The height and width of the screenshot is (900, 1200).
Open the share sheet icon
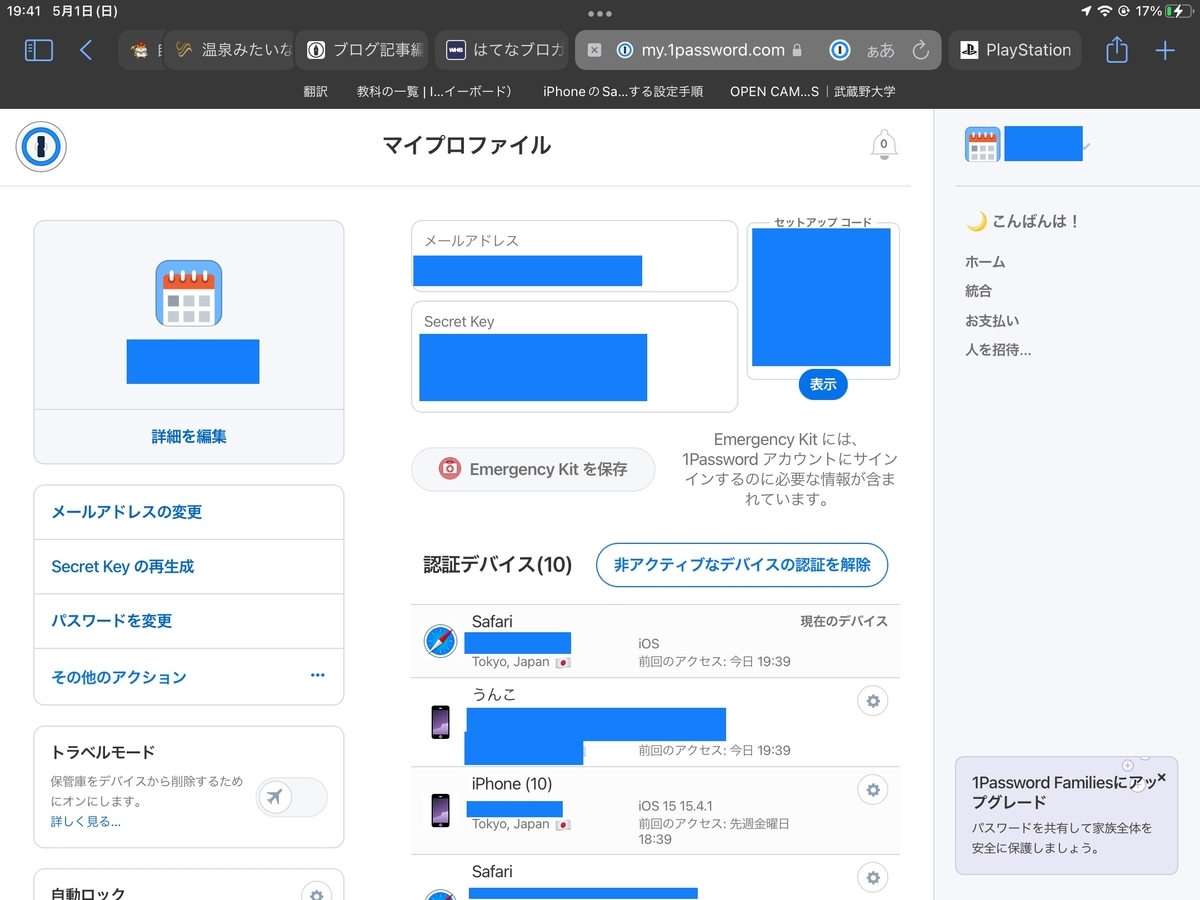point(1117,49)
